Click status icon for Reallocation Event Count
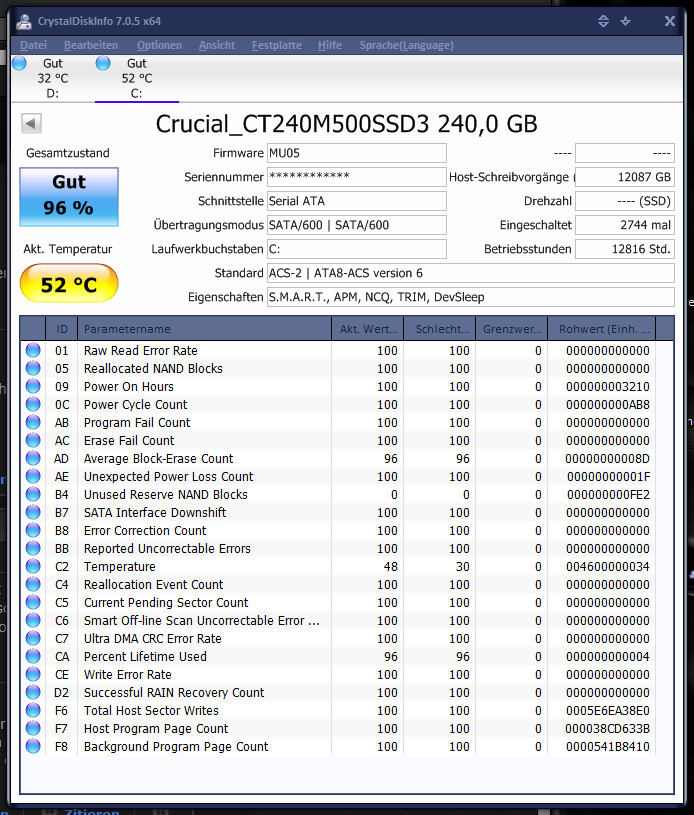The height and width of the screenshot is (815, 694). click(33, 584)
